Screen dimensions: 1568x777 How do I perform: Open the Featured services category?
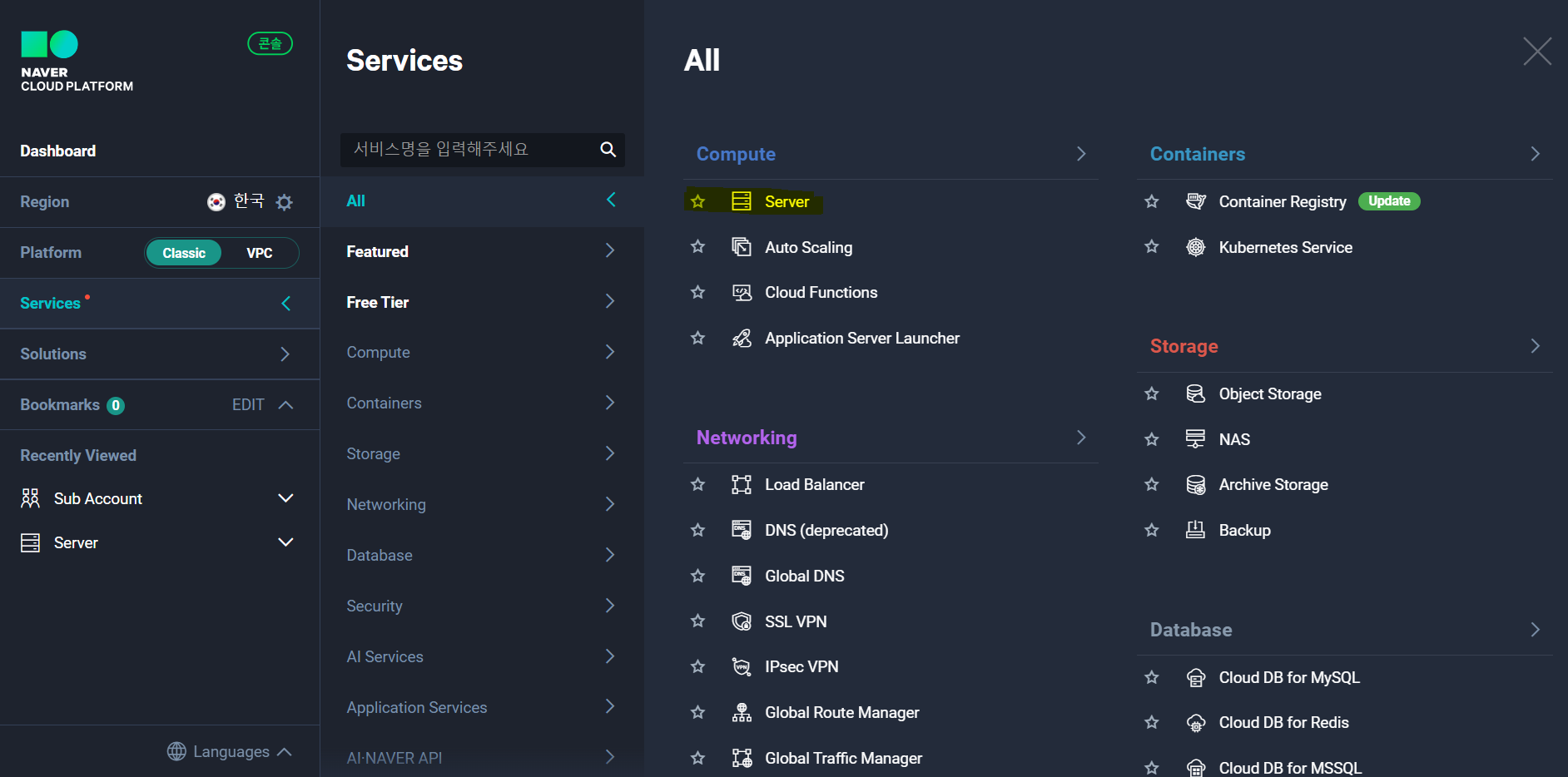coord(482,251)
